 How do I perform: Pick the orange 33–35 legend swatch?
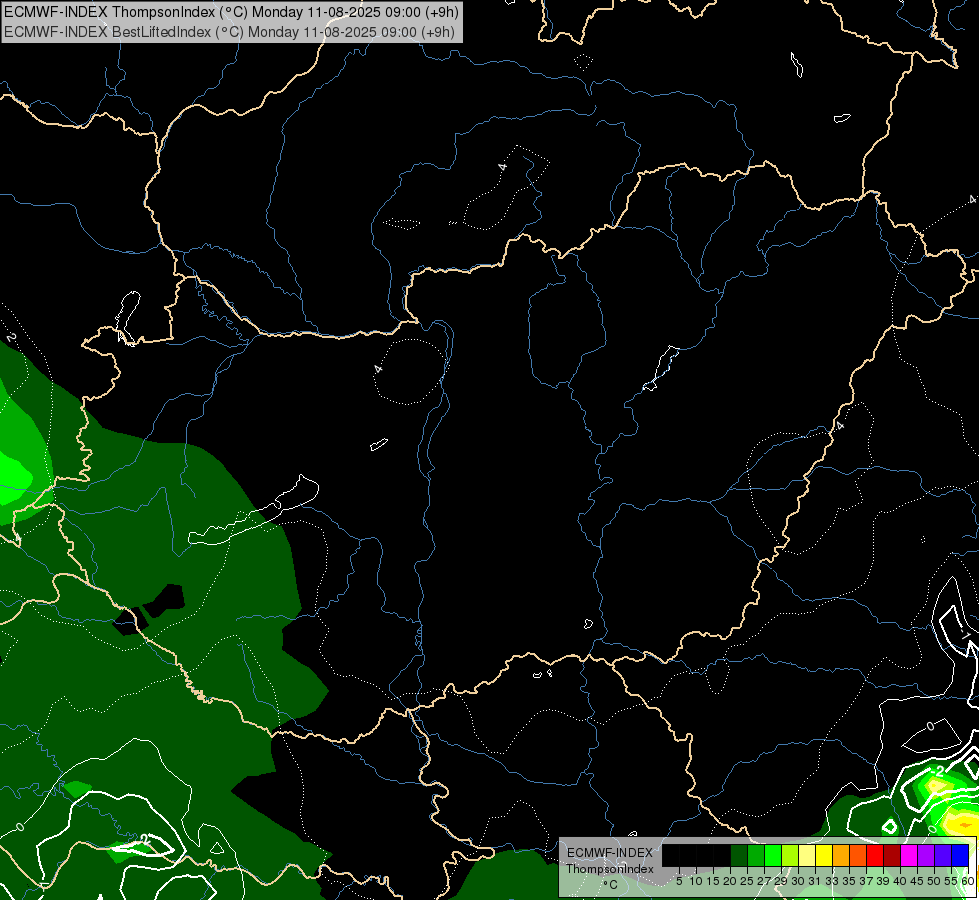[841, 855]
